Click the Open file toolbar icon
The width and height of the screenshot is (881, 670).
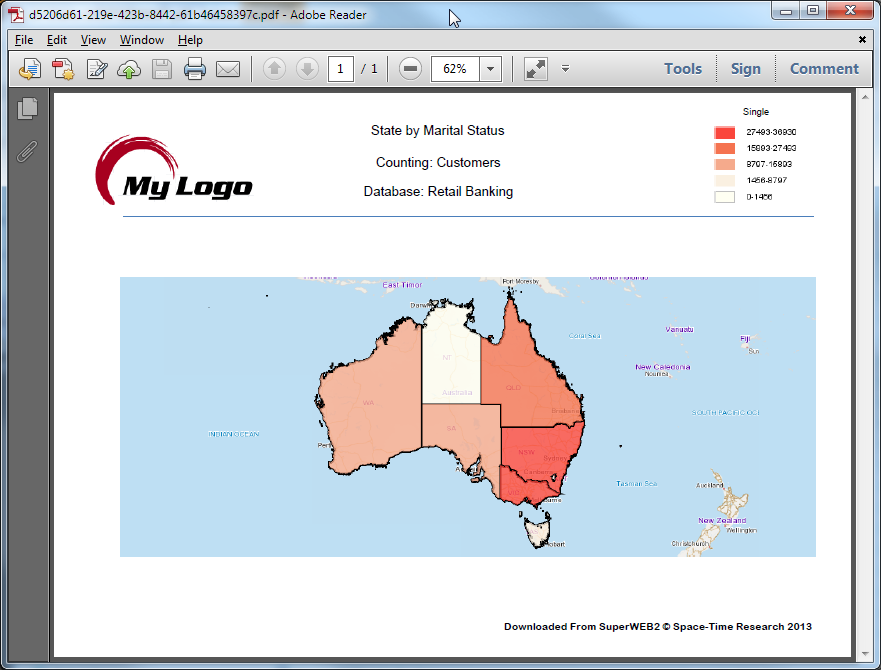point(30,69)
